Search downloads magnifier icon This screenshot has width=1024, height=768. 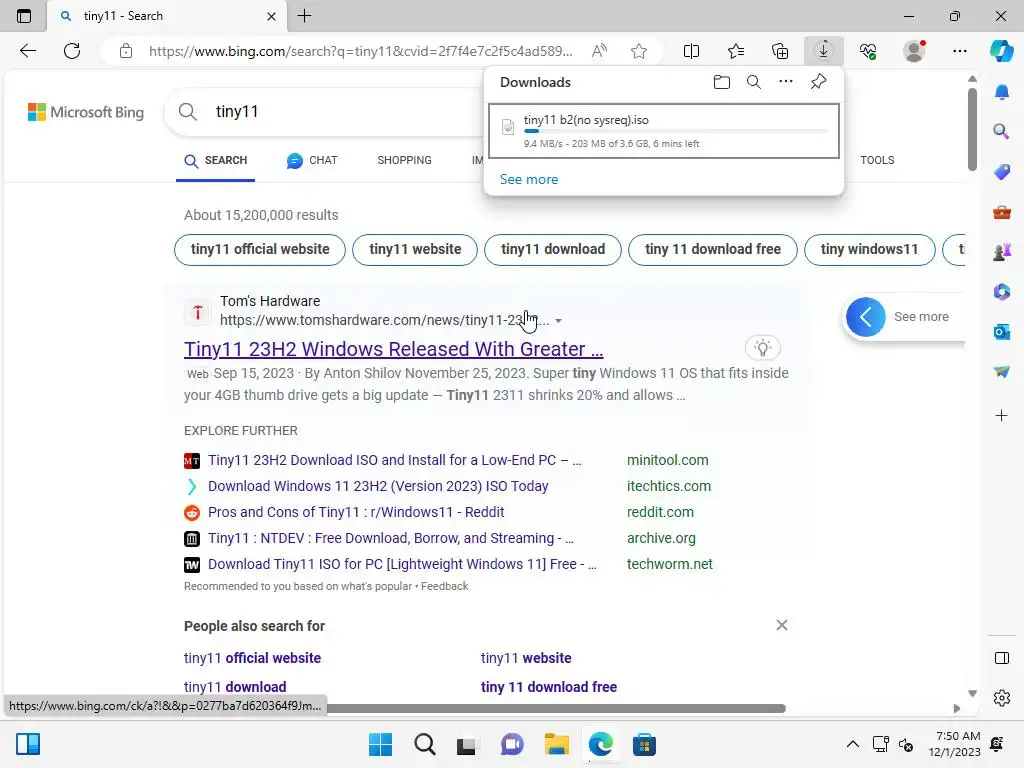tap(754, 82)
